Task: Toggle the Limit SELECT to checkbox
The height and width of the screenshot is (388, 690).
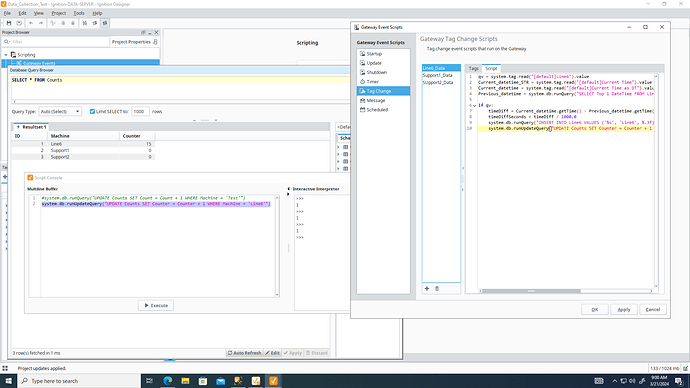Action: point(92,112)
